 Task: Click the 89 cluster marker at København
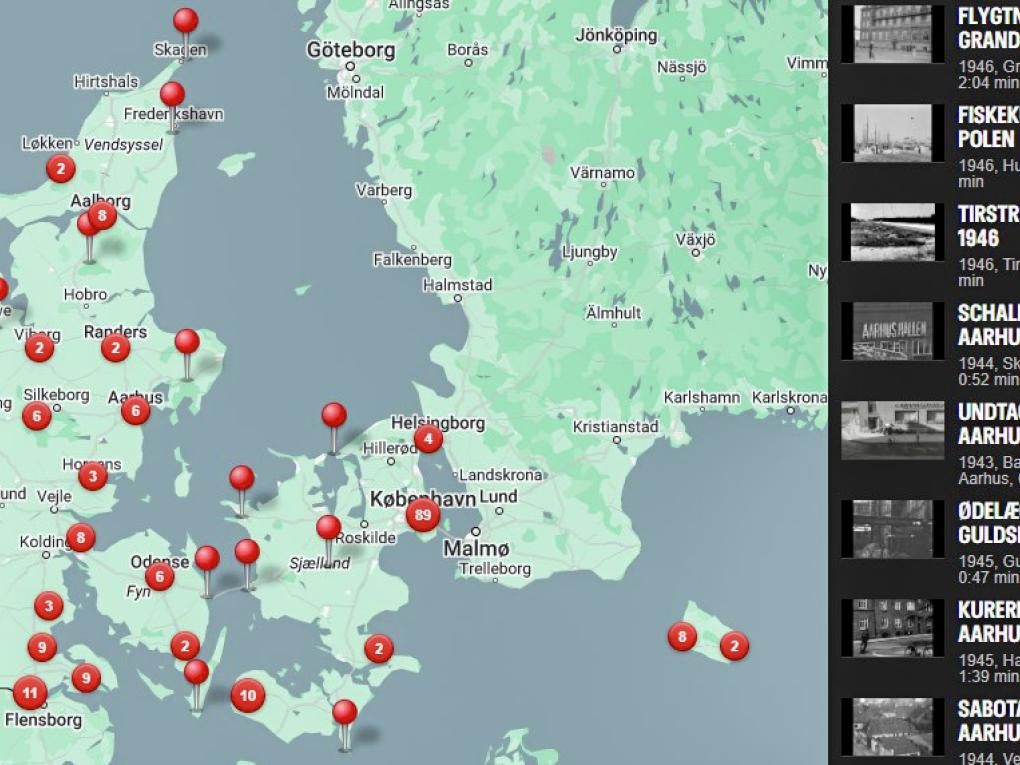pos(423,516)
